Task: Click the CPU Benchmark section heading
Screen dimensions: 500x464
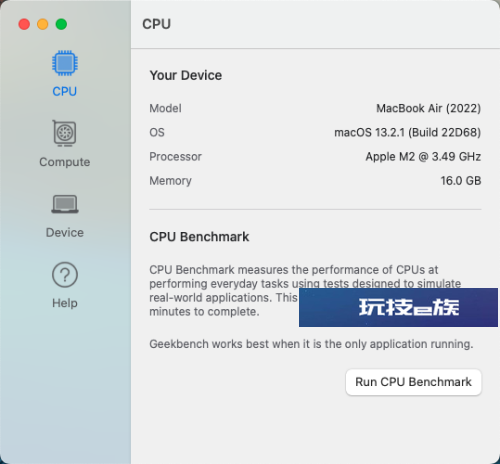Action: click(199, 237)
